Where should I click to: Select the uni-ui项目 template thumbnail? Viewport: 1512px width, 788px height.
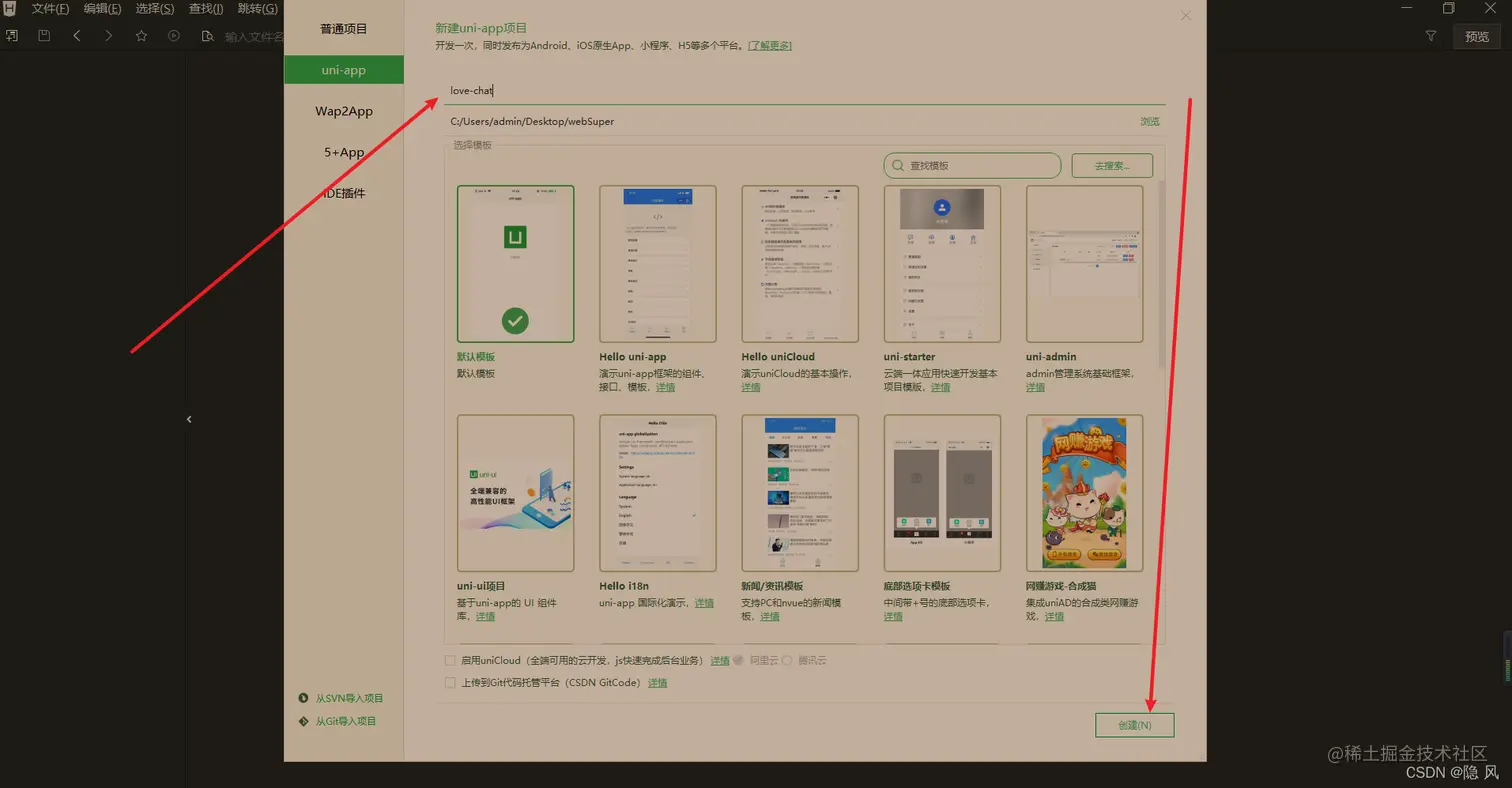515,493
